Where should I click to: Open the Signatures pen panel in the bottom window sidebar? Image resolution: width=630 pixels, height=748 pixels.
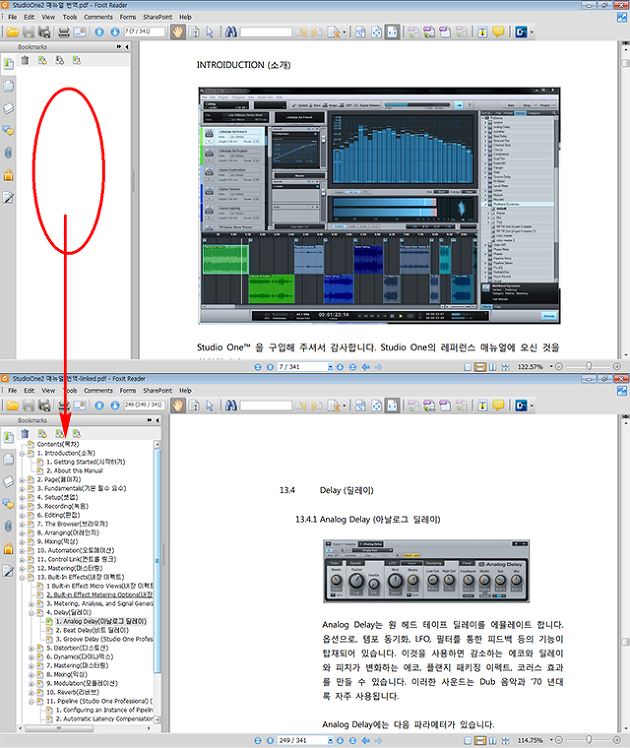pyautogui.click(x=8, y=571)
